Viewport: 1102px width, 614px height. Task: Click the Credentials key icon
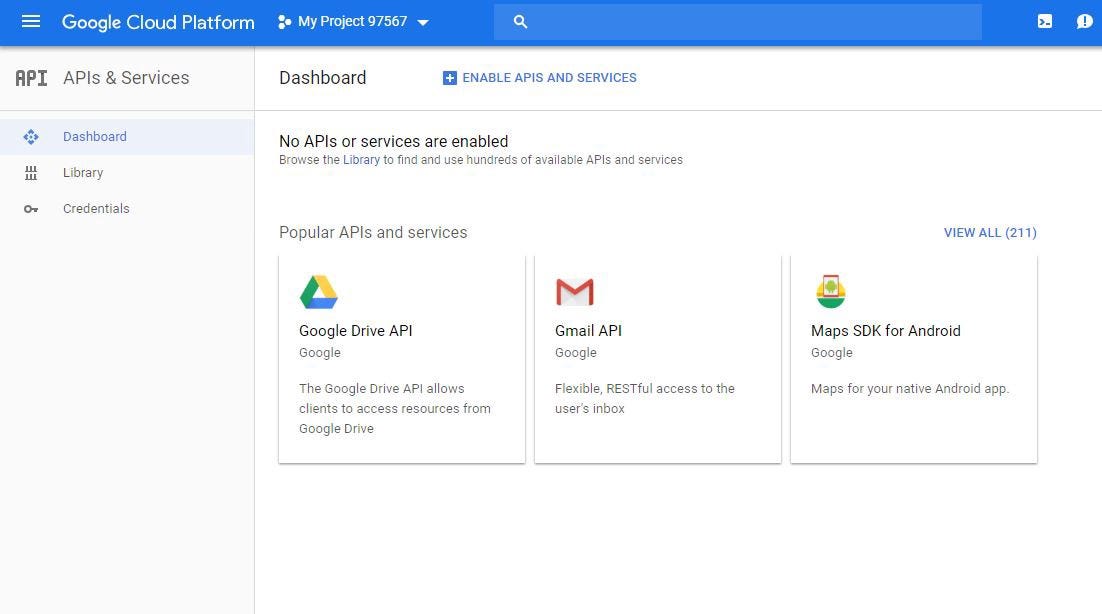point(31,209)
